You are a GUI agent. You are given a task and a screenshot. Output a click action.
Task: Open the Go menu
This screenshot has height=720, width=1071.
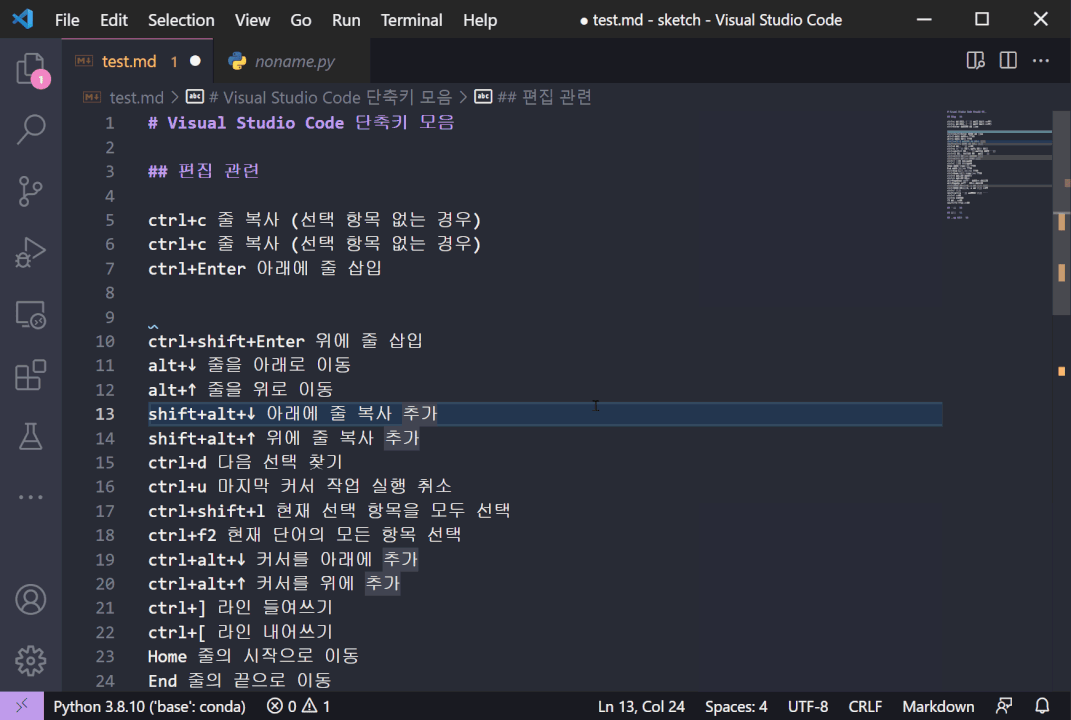(x=301, y=20)
